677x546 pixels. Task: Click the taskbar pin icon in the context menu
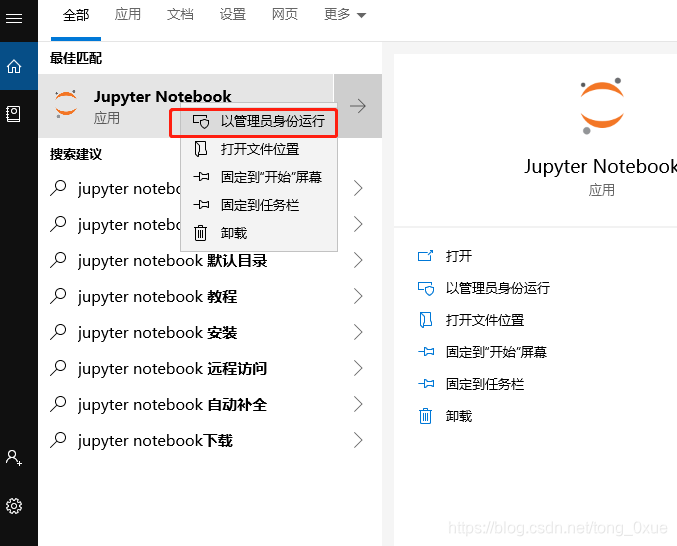[201, 205]
